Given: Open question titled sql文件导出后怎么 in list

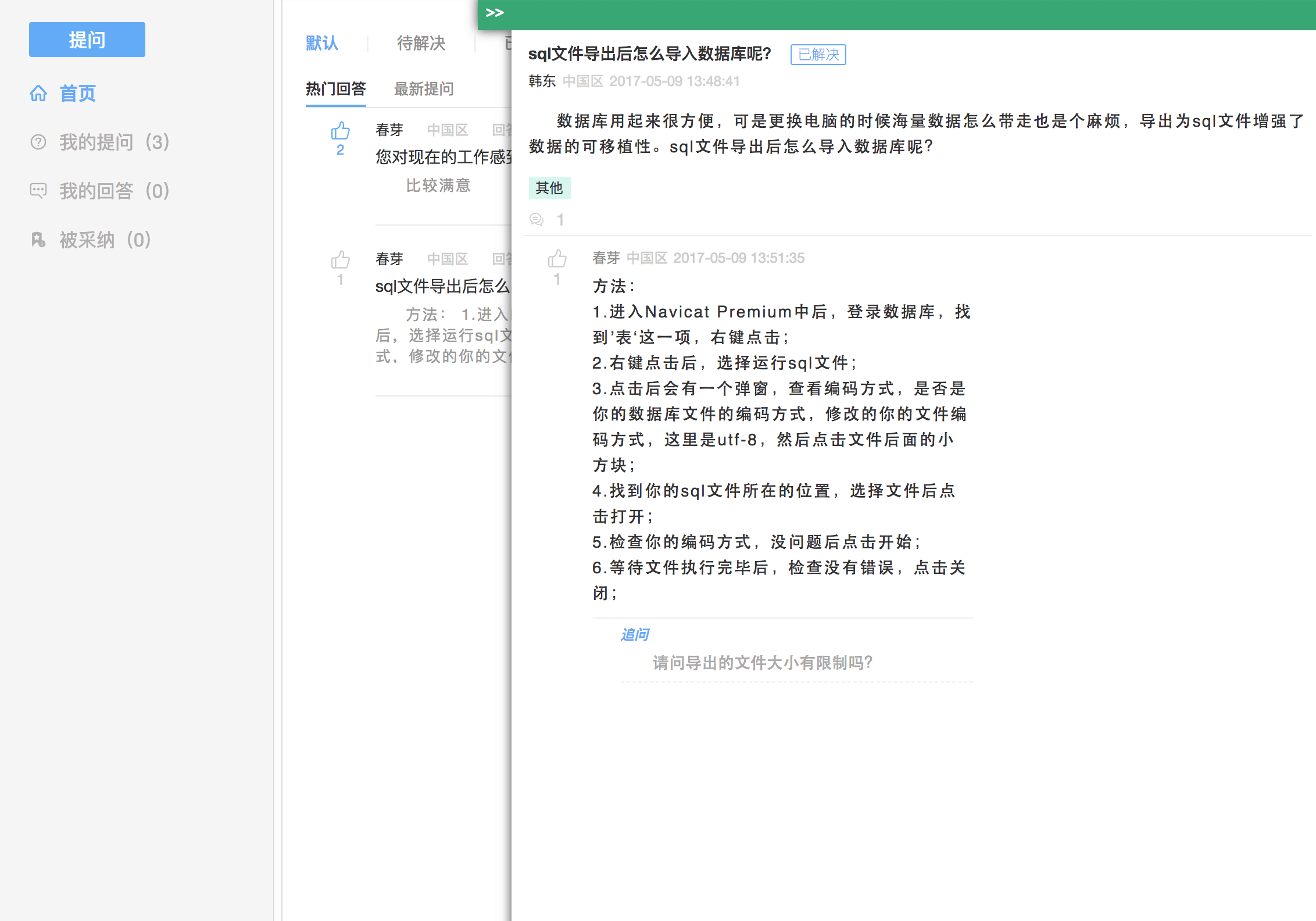Looking at the screenshot, I should (443, 286).
